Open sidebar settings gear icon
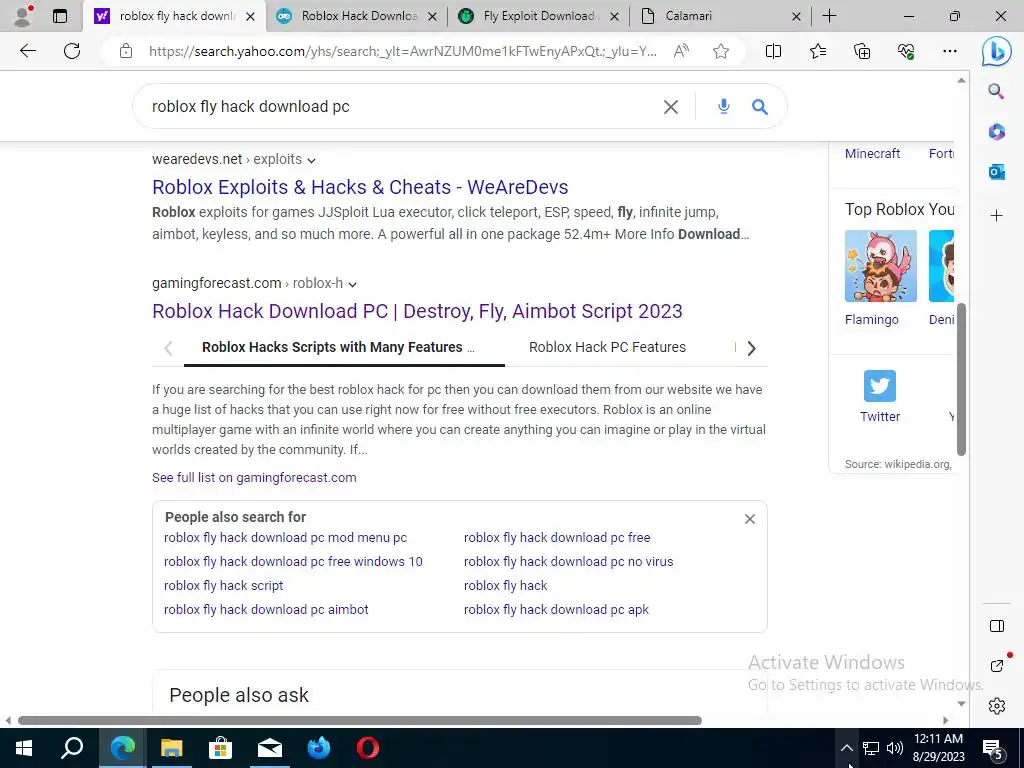 pos(997,706)
